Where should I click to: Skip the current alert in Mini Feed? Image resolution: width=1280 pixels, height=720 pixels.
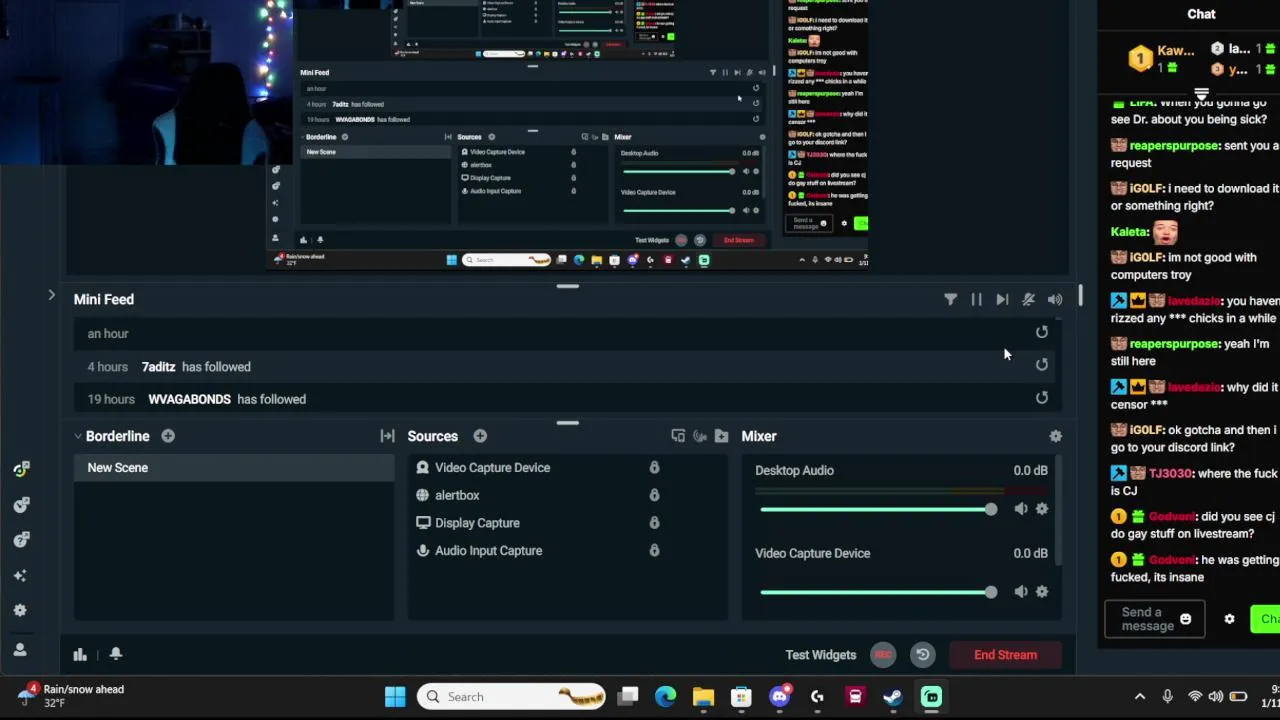coord(1002,299)
